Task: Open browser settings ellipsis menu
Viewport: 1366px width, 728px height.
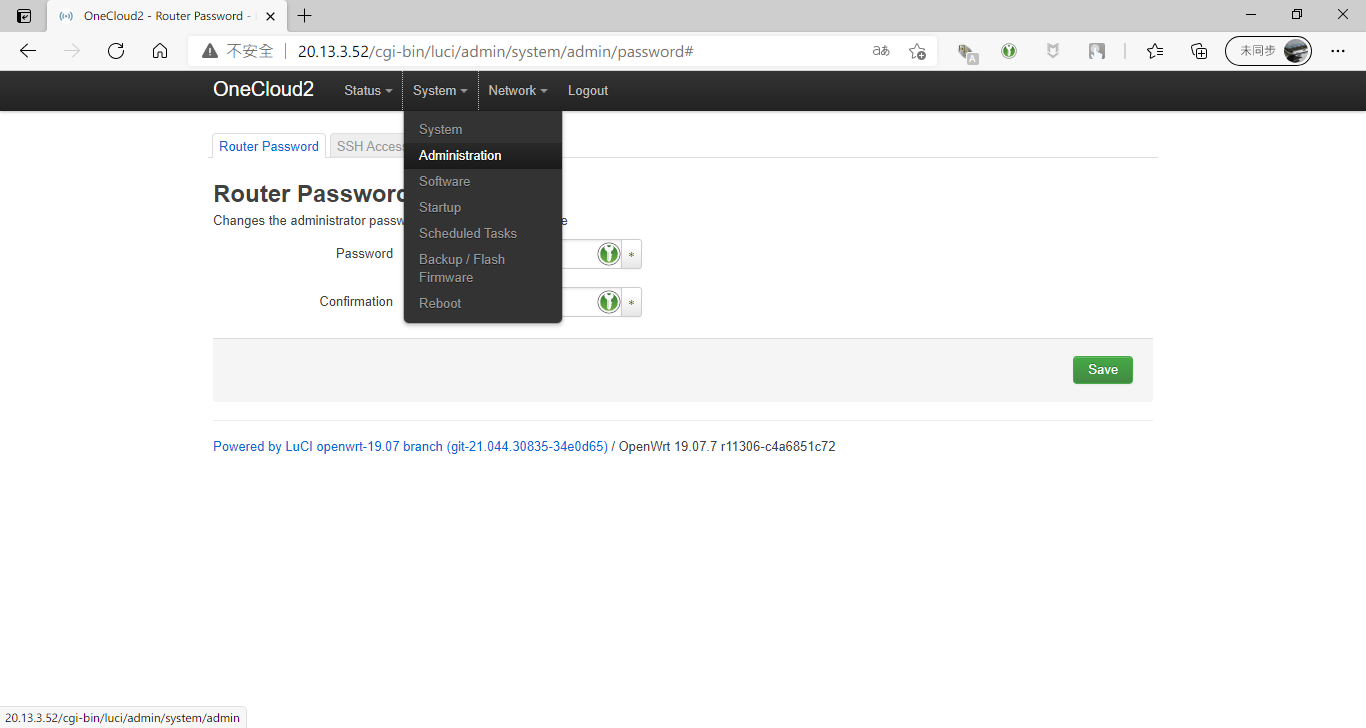Action: click(1338, 51)
